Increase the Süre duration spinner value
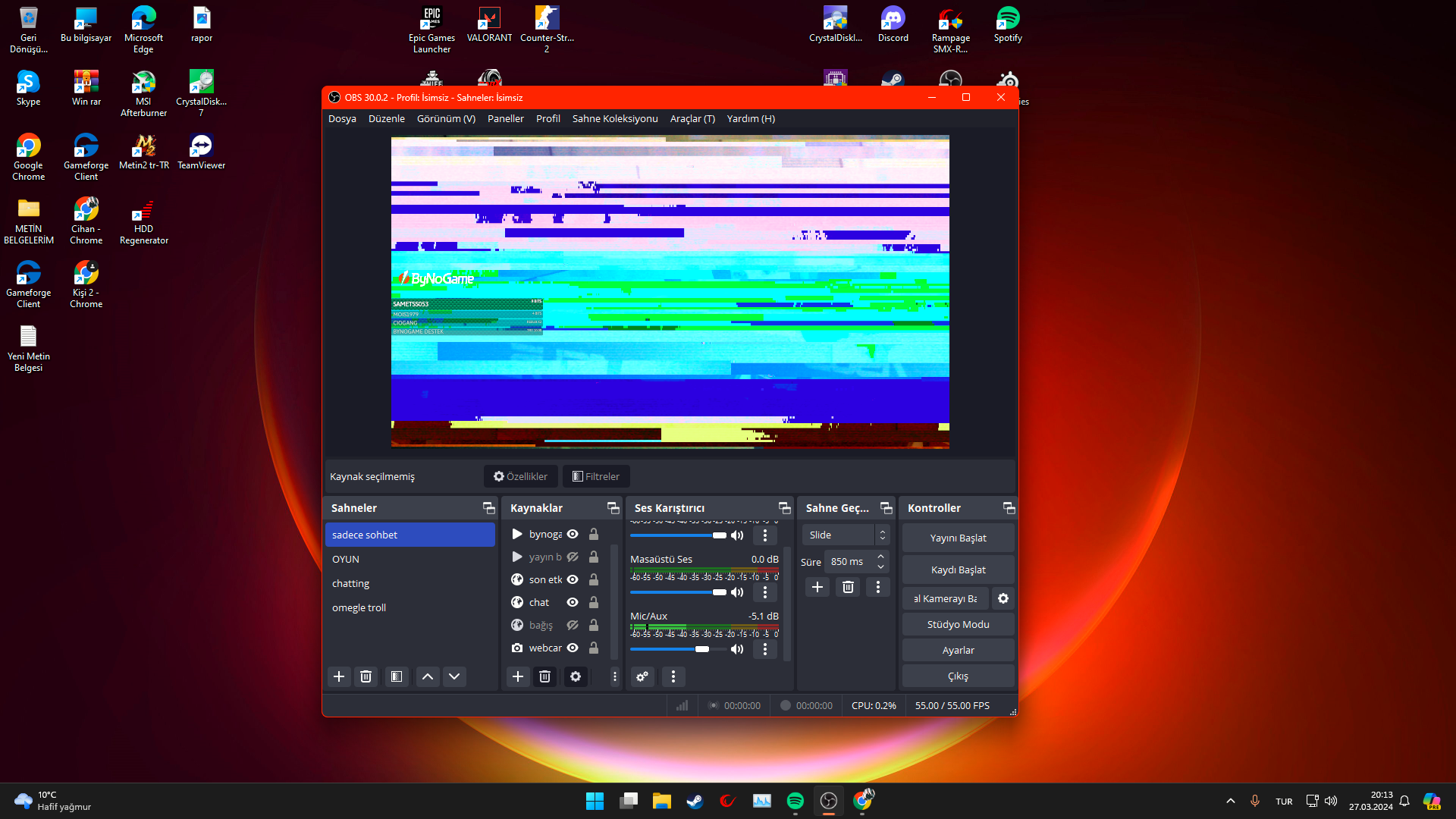 tap(880, 557)
